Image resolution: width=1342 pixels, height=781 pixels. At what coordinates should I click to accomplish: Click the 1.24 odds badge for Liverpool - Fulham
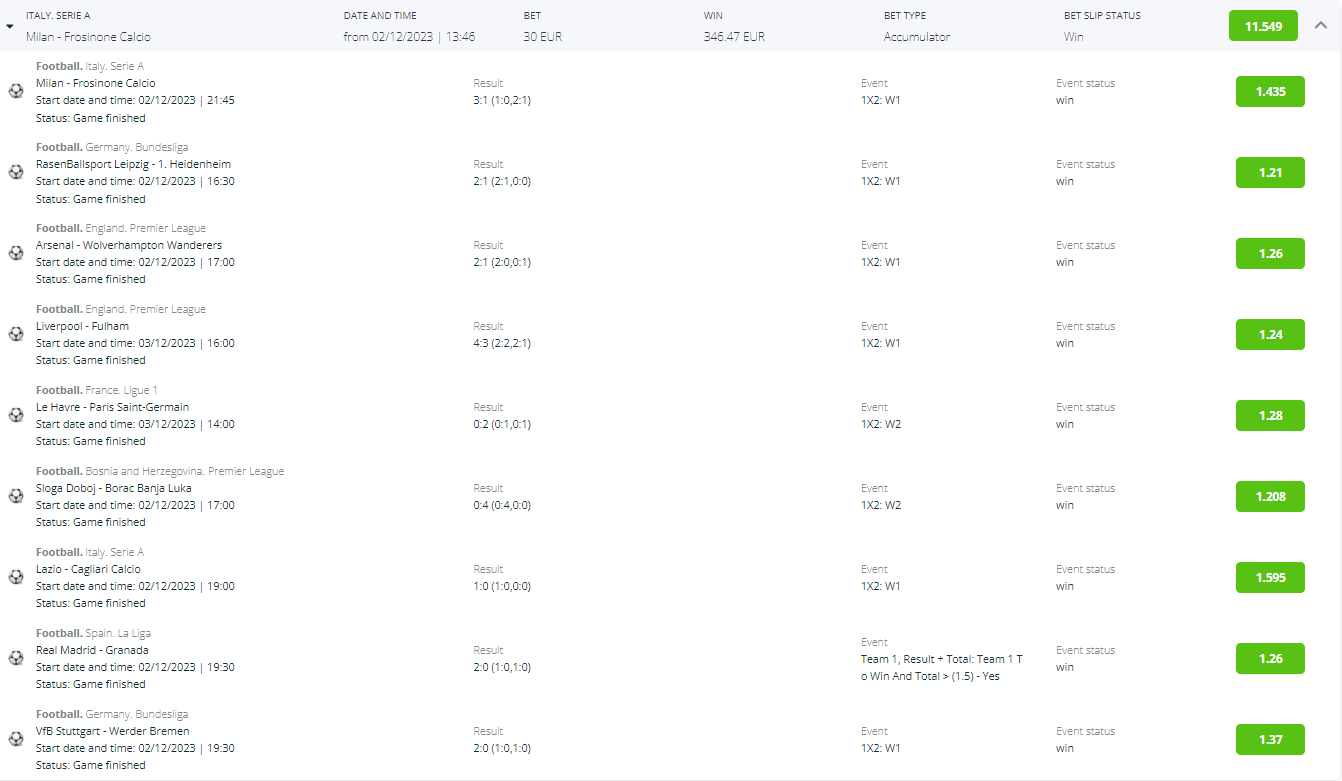(x=1270, y=334)
